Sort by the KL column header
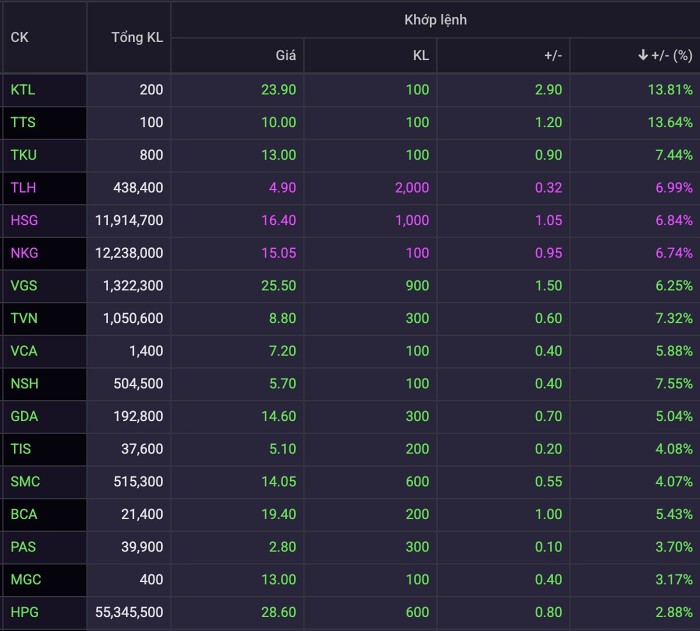The width and height of the screenshot is (700, 631). (x=420, y=55)
